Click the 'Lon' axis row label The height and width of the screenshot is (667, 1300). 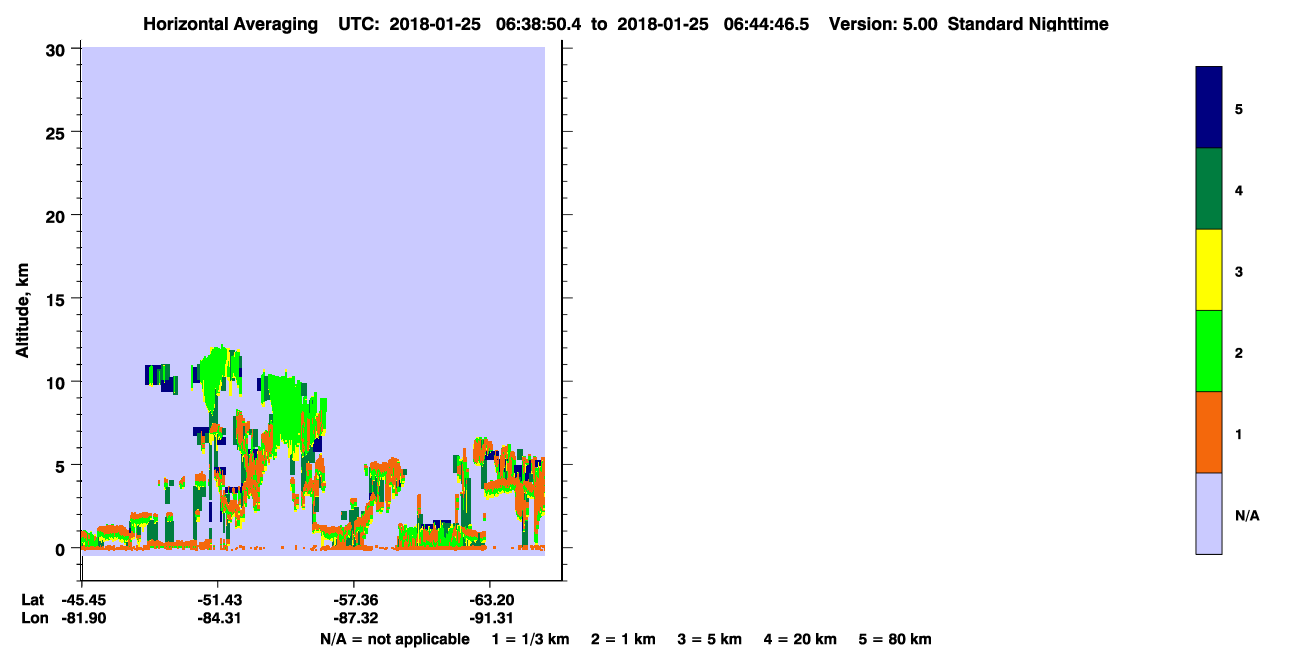(x=33, y=618)
